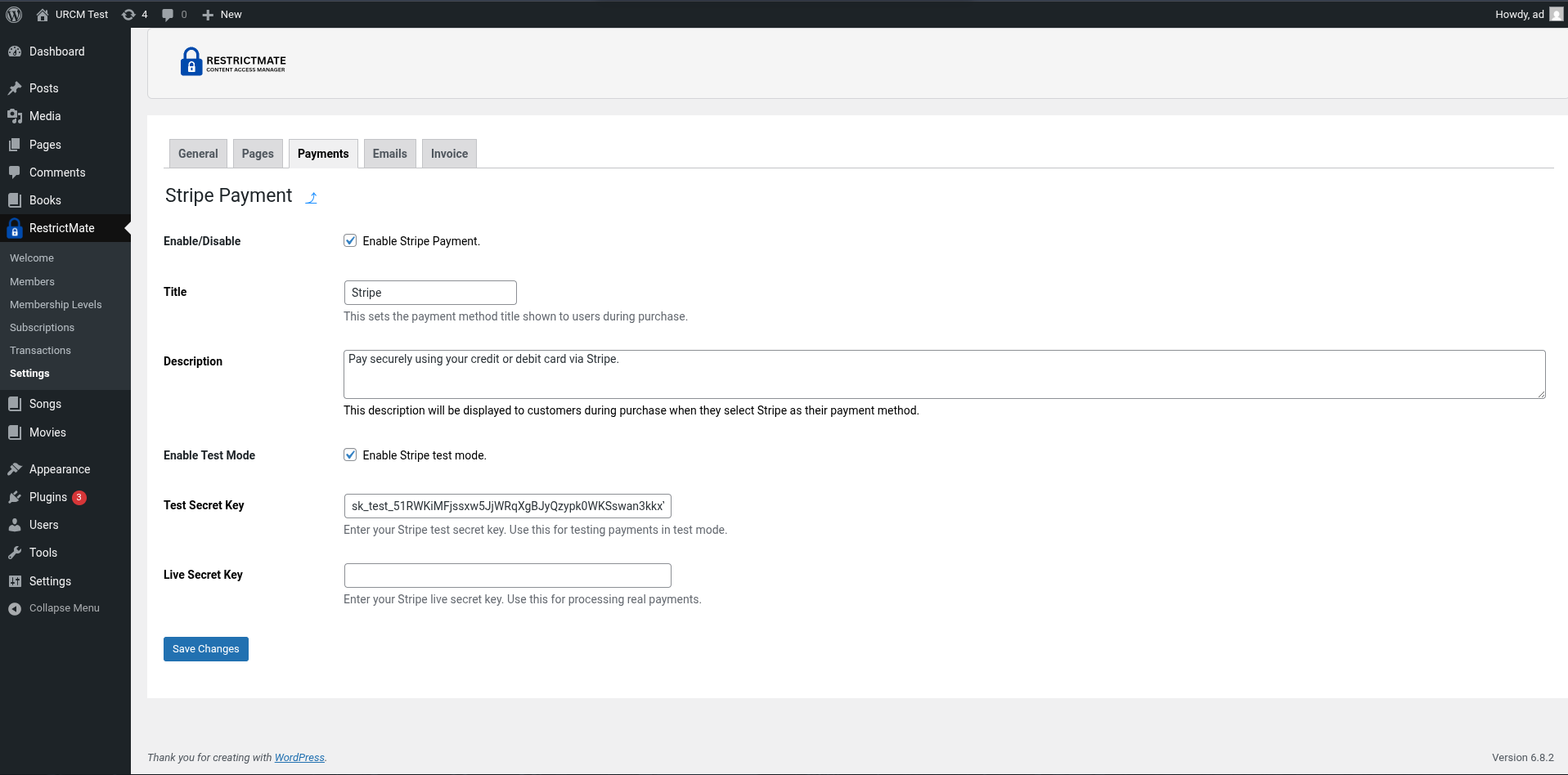Open the Invoice tab
This screenshot has height=775, width=1568.
pos(449,154)
